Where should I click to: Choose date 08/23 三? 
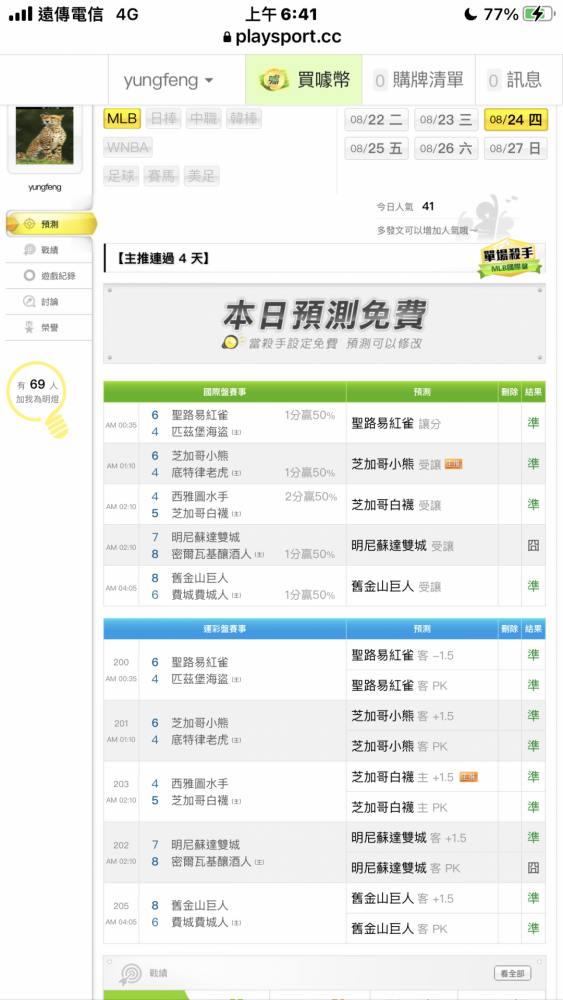446,119
